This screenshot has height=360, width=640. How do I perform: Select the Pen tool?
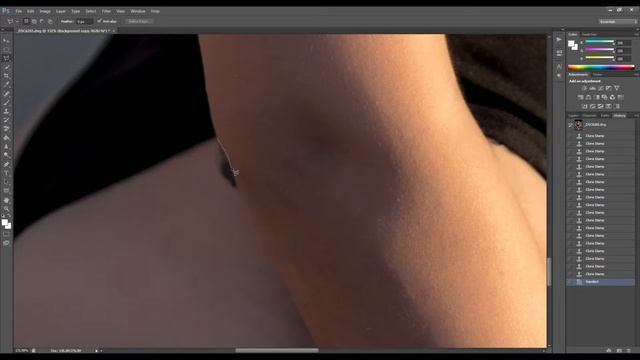click(6, 164)
